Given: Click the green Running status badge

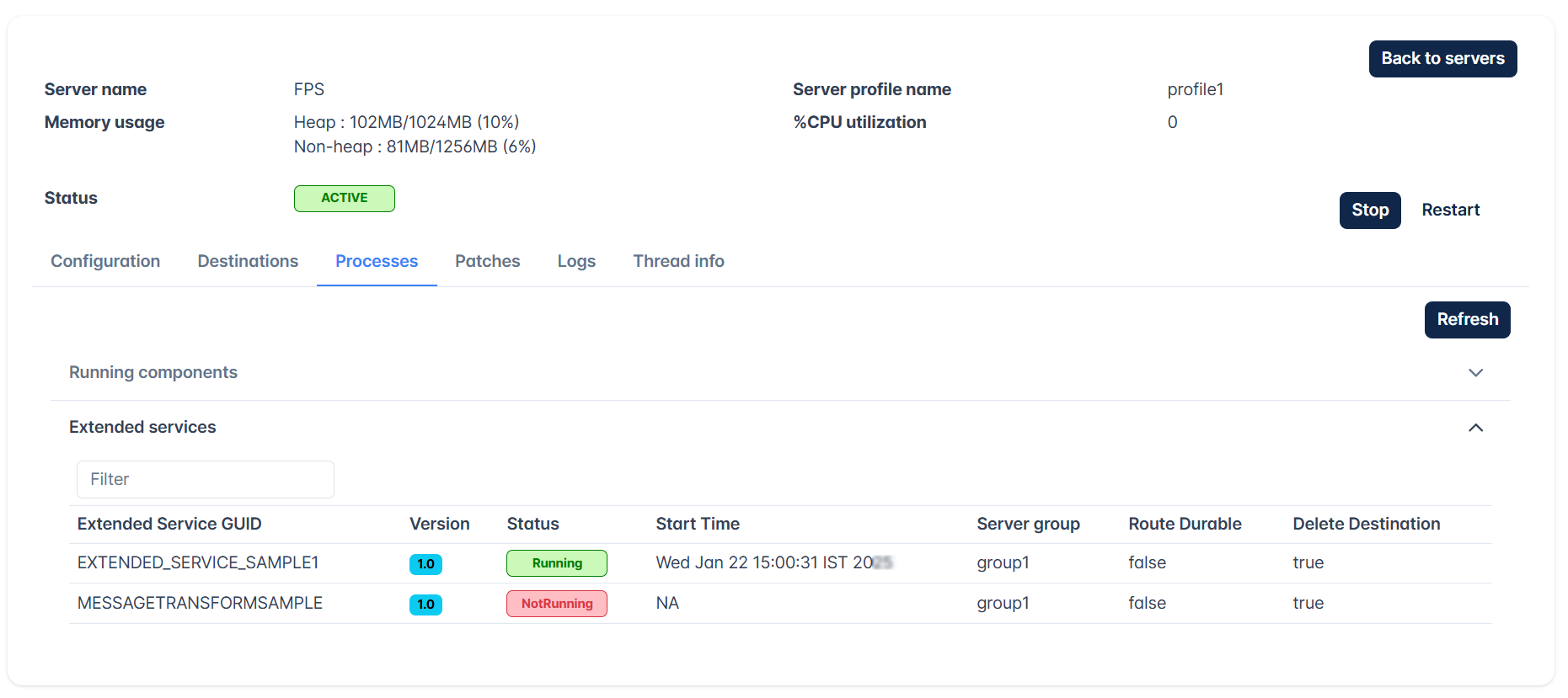Looking at the screenshot, I should [557, 563].
